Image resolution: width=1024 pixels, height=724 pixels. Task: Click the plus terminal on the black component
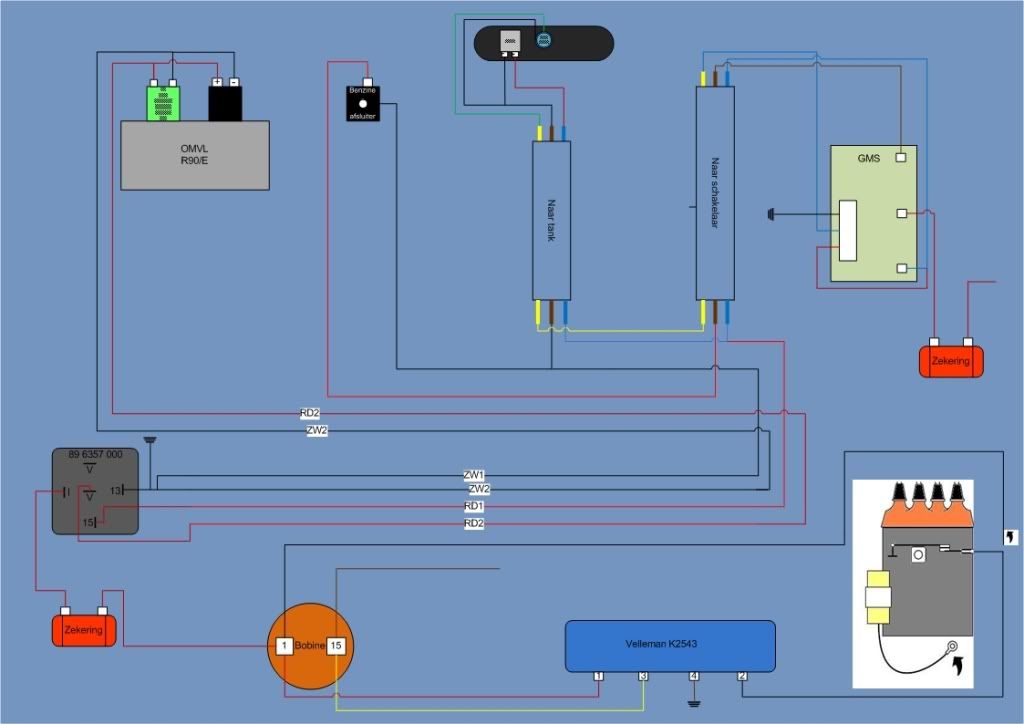217,82
